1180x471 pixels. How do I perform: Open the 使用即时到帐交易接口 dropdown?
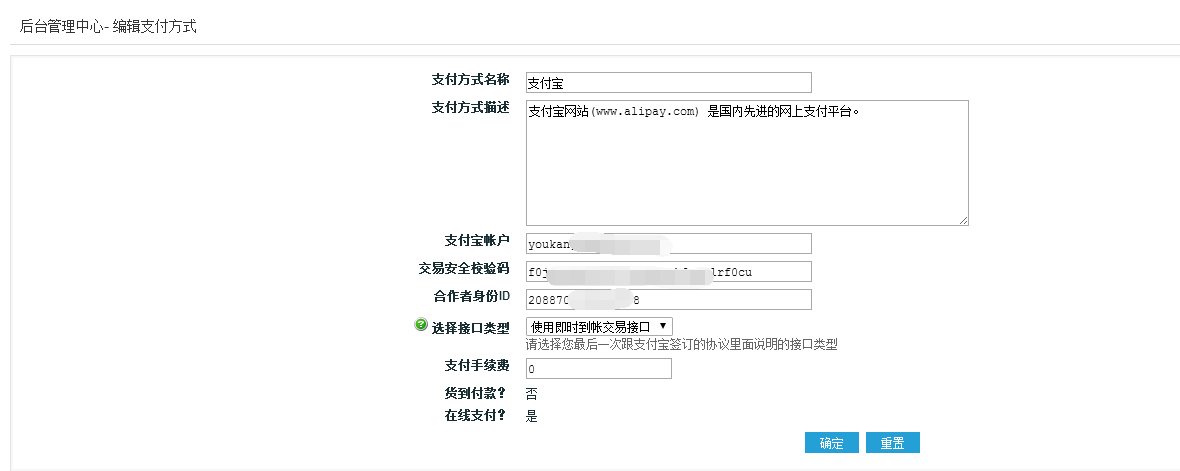tap(599, 327)
